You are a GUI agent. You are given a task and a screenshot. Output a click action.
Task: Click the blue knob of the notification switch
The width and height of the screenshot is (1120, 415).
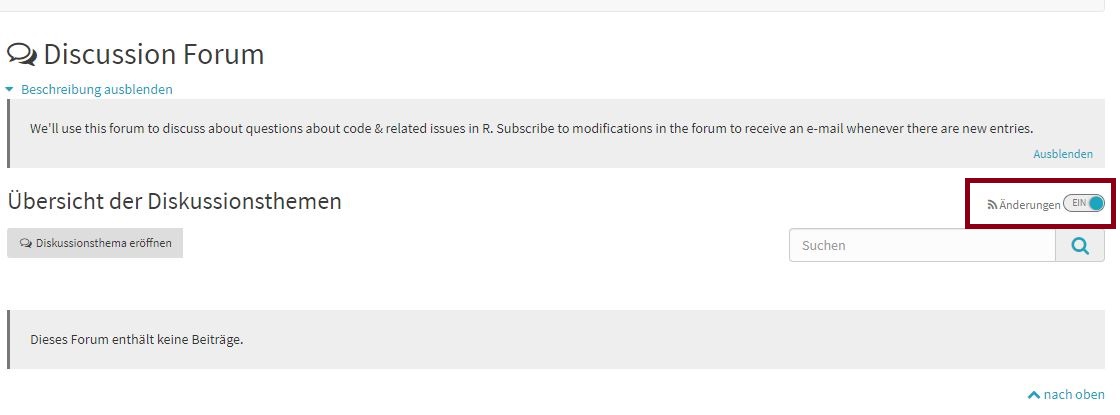coord(1096,204)
